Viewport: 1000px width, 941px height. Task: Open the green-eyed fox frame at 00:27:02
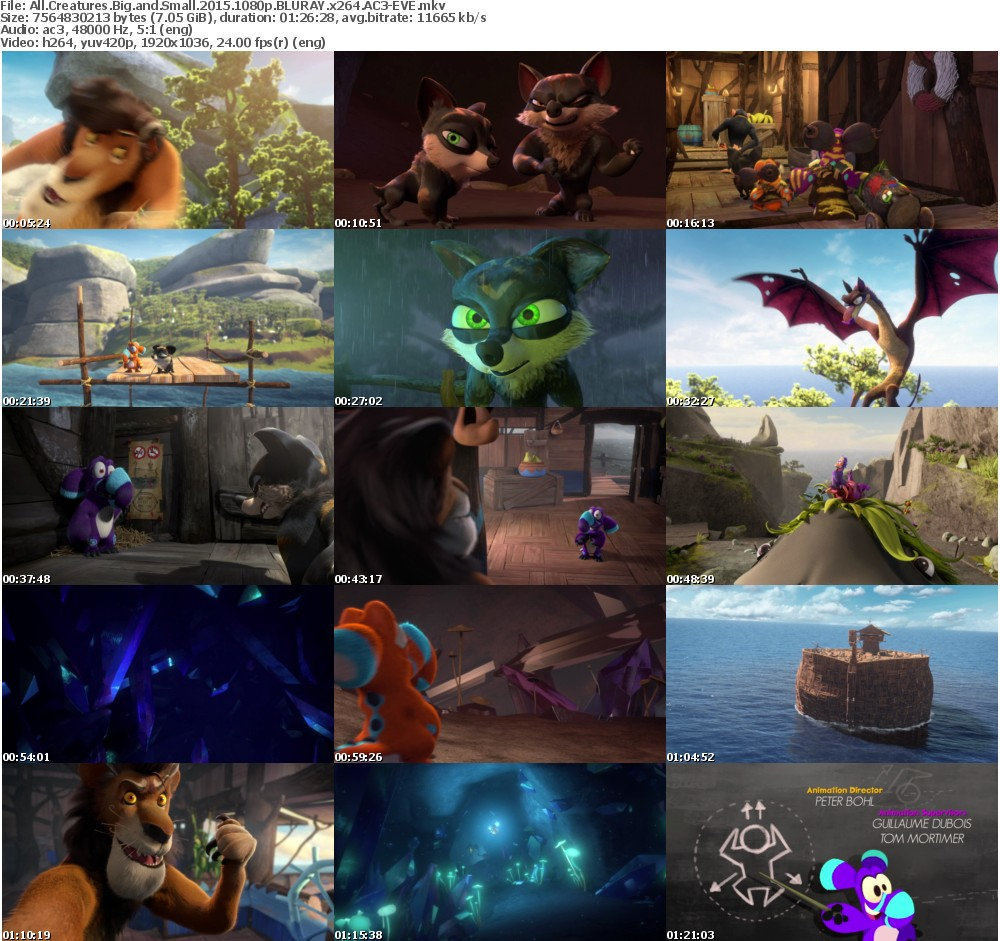tap(499, 318)
